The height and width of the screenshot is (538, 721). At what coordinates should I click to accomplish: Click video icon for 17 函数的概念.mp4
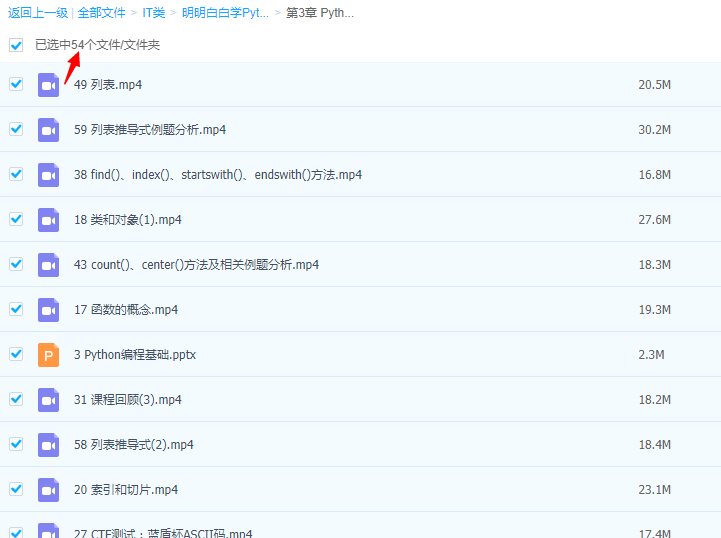(x=49, y=310)
